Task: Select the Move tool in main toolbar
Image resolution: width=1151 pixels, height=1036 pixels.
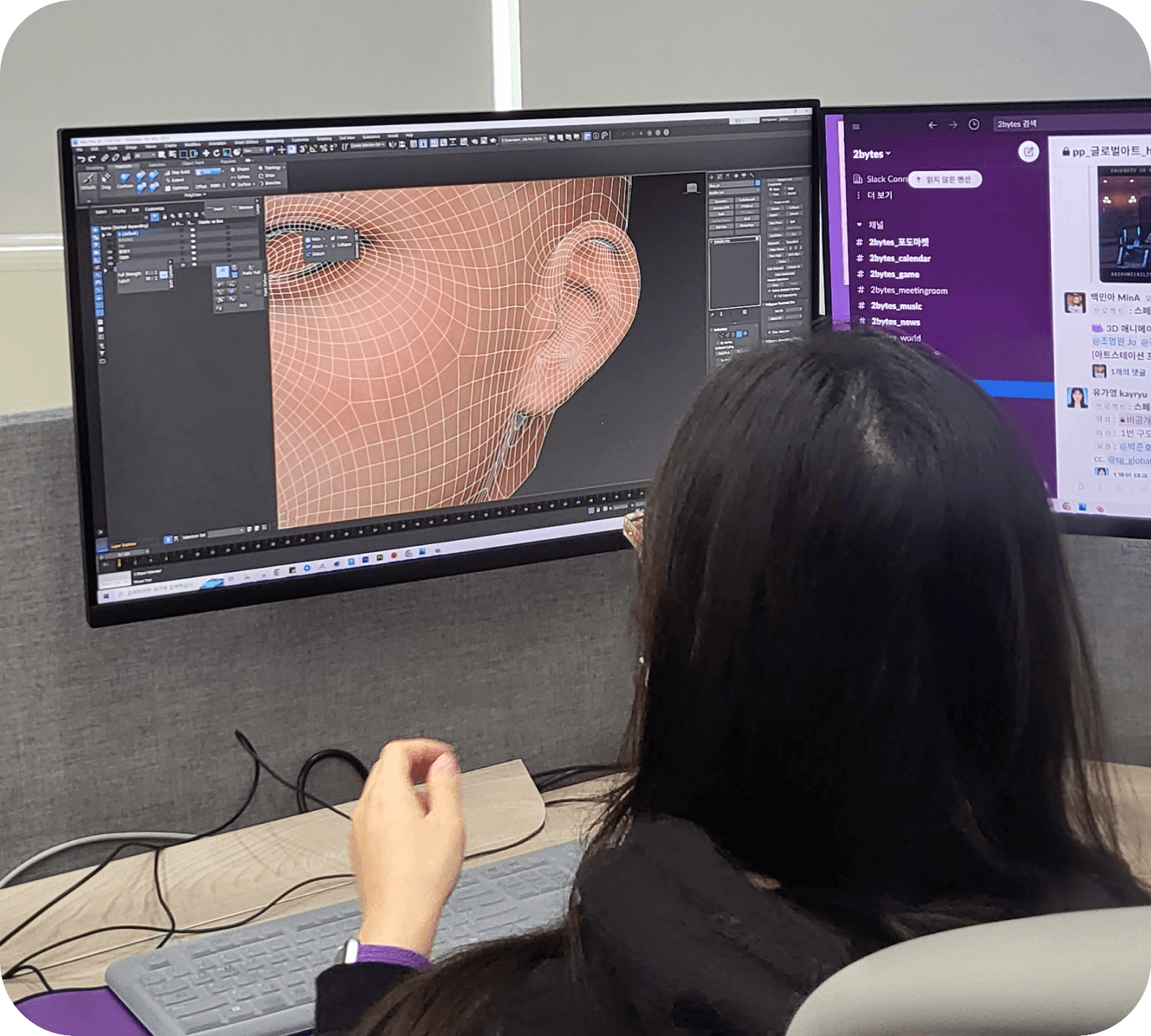Action: pos(206,153)
